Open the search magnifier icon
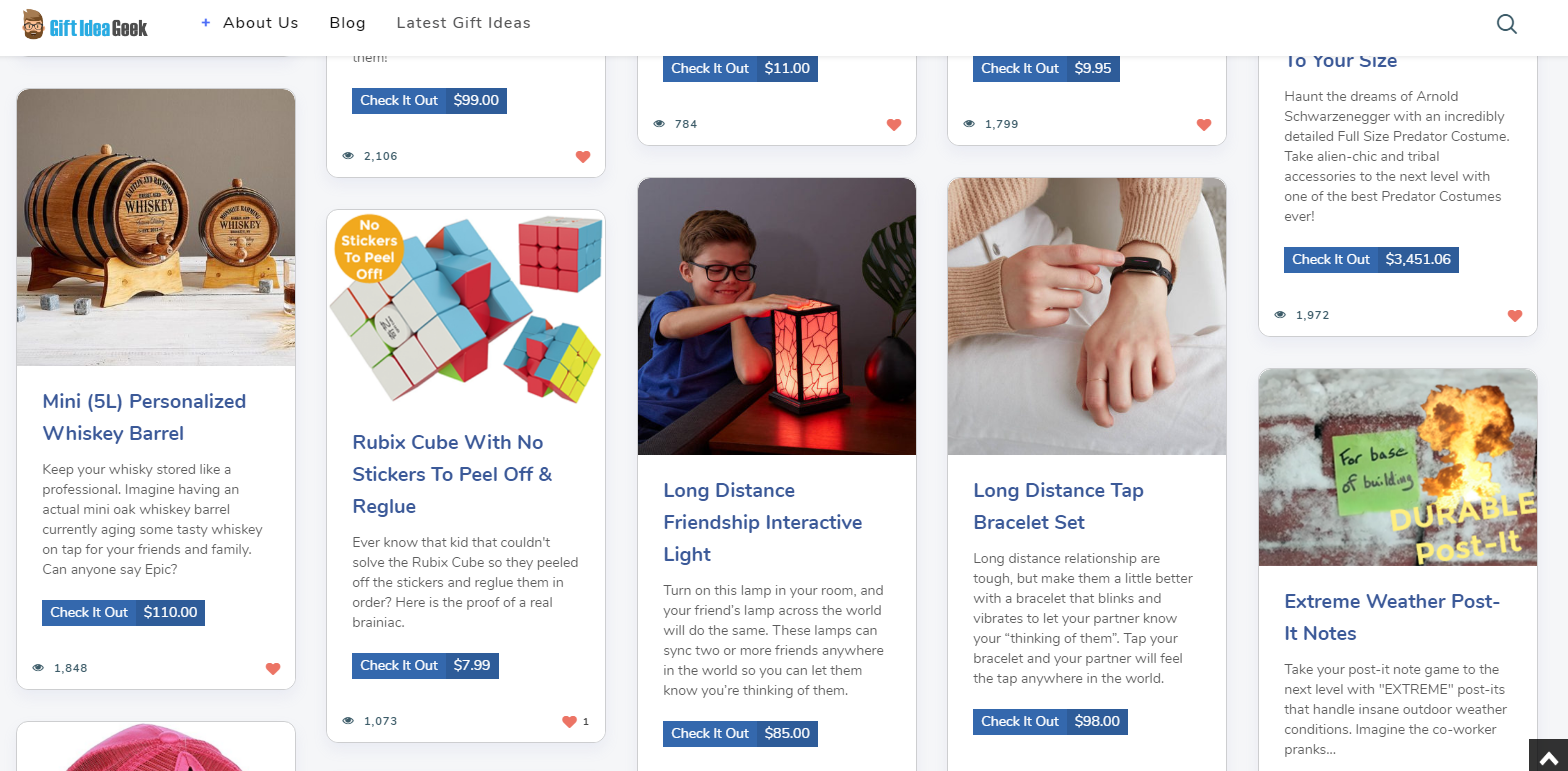Viewport: 1568px width, 771px height. (1506, 24)
